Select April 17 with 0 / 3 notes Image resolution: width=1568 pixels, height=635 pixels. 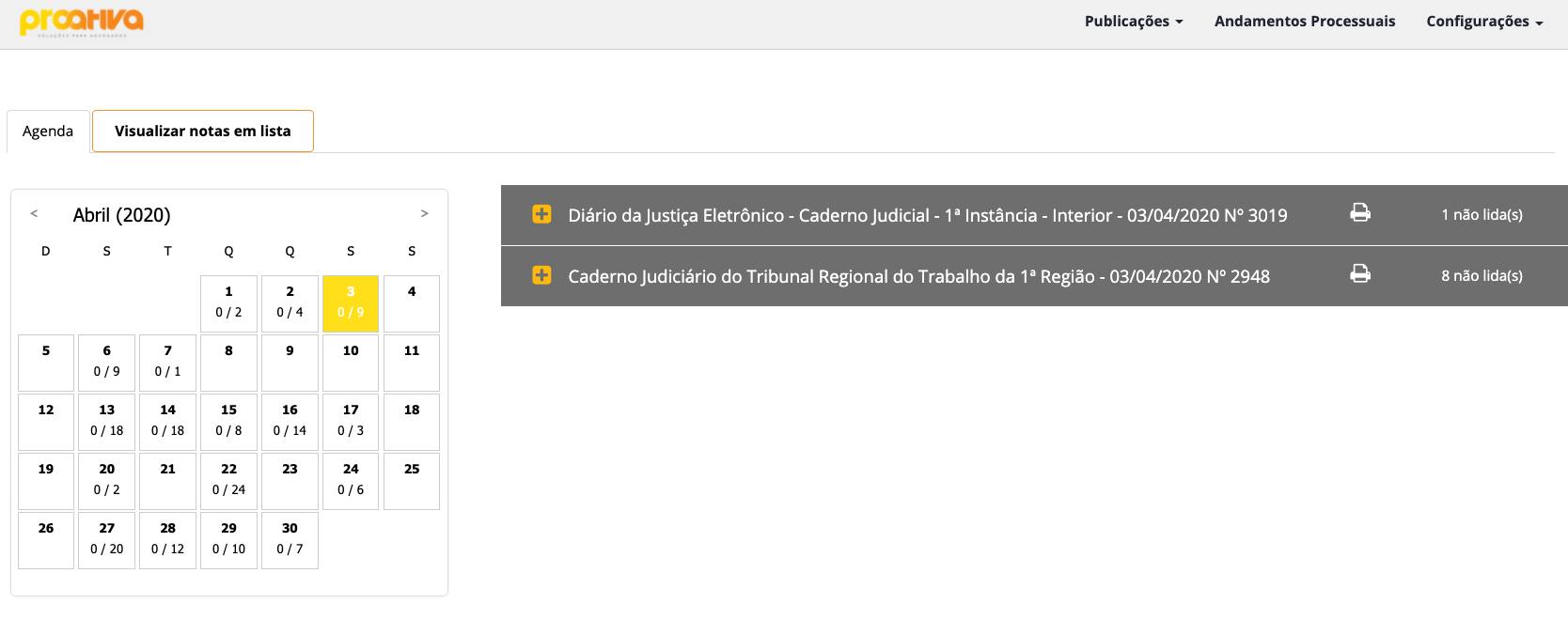click(351, 422)
